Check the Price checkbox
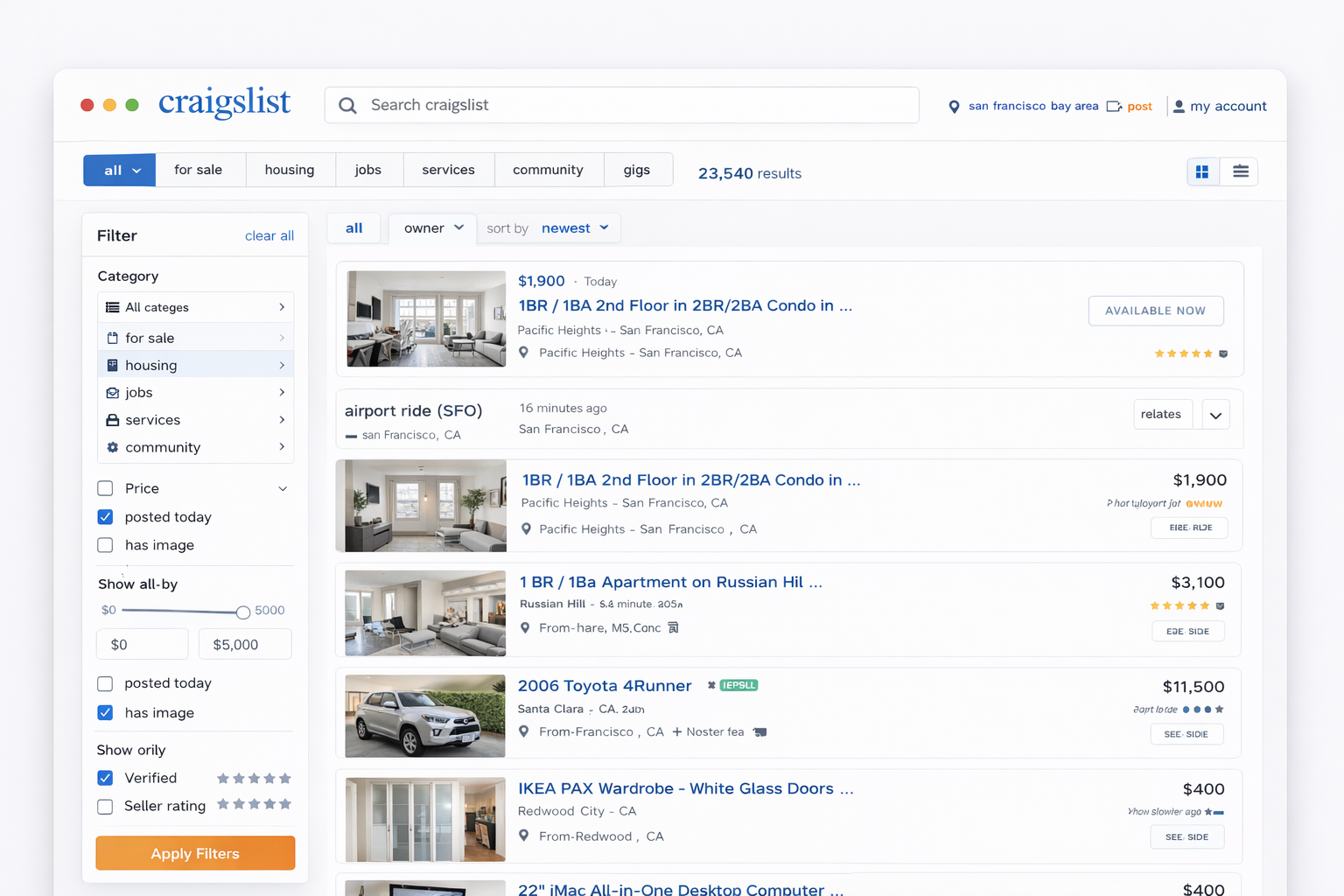1344x896 pixels. [105, 488]
